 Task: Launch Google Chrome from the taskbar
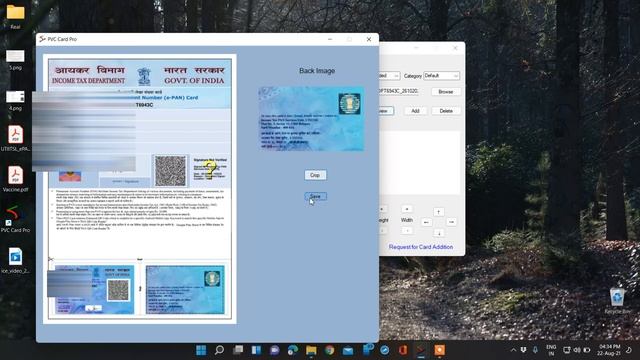coord(329,350)
